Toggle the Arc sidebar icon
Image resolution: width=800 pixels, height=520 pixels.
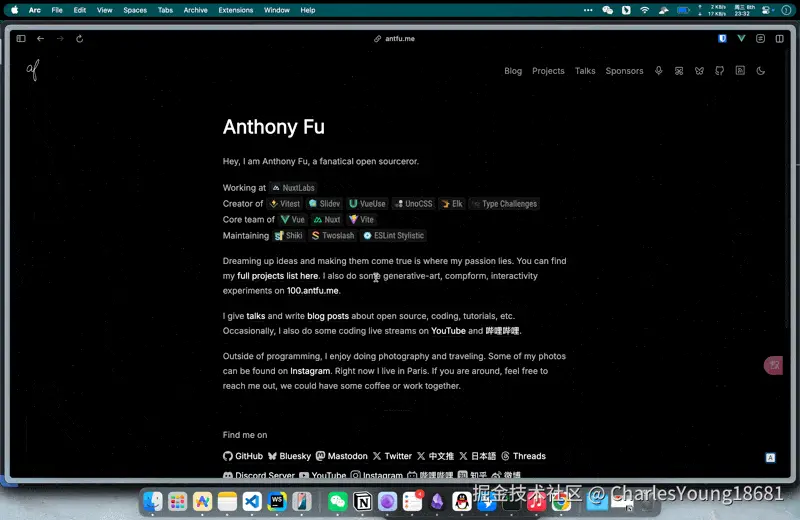click(21, 39)
